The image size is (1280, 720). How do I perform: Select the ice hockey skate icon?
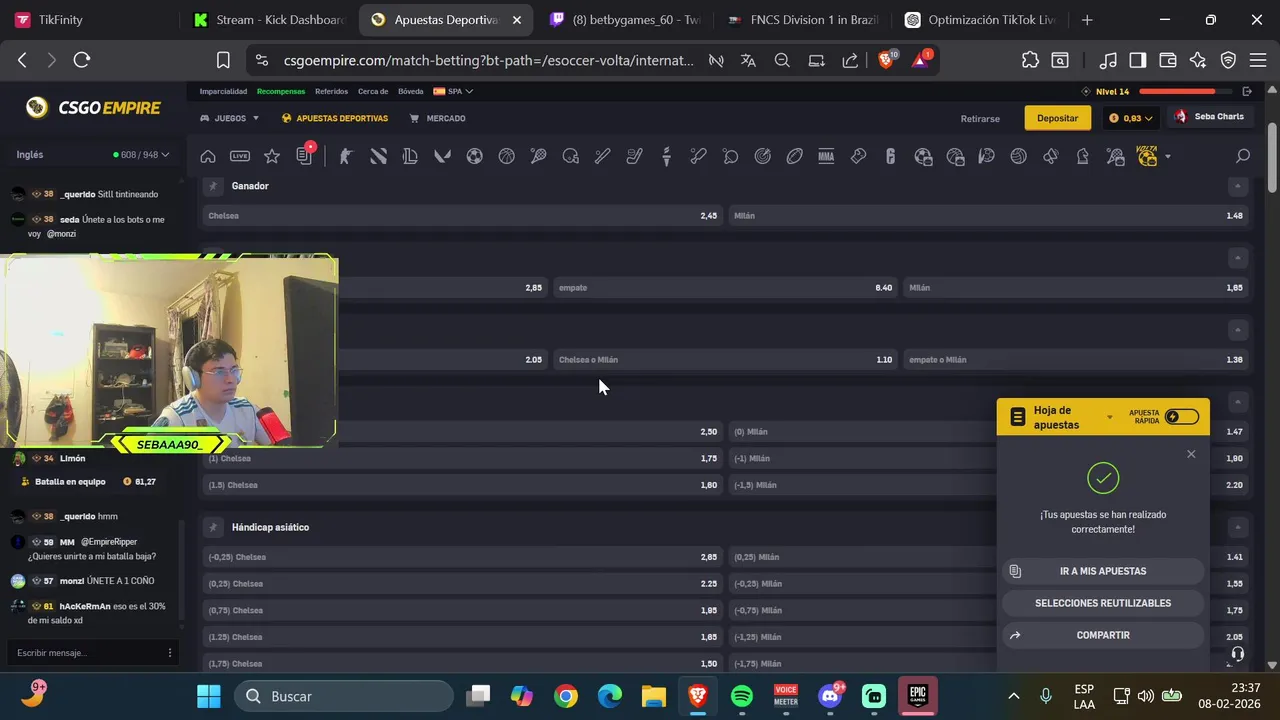(x=634, y=156)
